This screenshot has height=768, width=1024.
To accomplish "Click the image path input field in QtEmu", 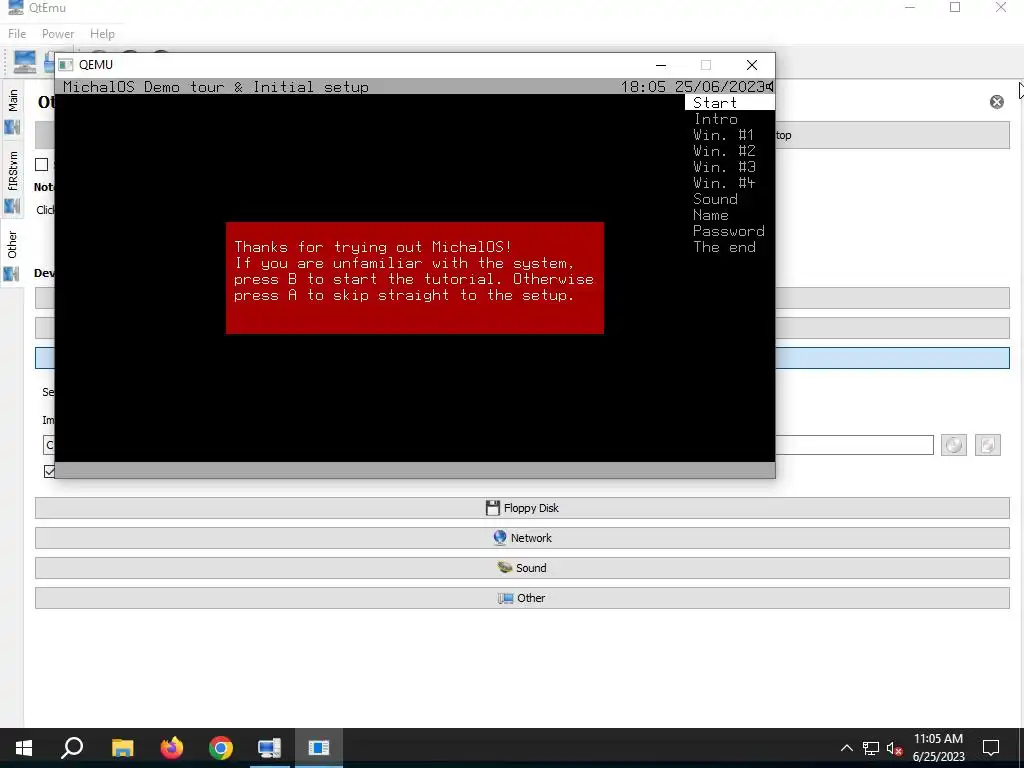I will click(488, 445).
